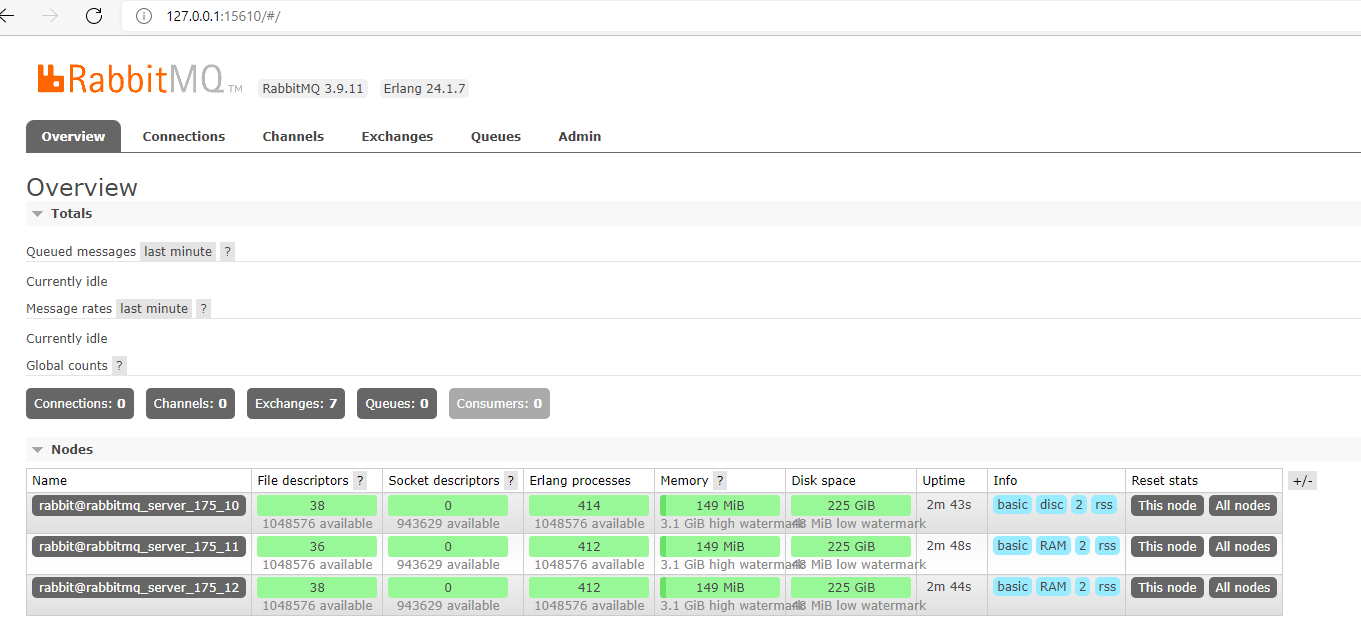This screenshot has height=634, width=1361.
Task: Reset stats This node for server_175_11
Action: point(1167,547)
